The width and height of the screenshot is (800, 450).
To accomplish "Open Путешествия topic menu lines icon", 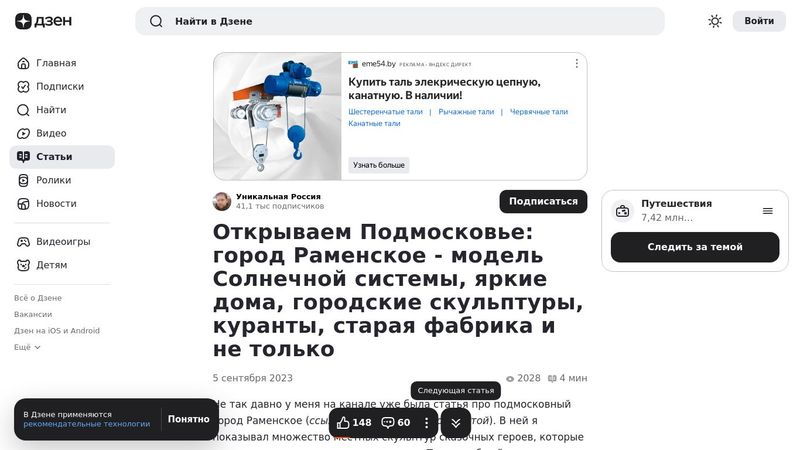I will (767, 211).
